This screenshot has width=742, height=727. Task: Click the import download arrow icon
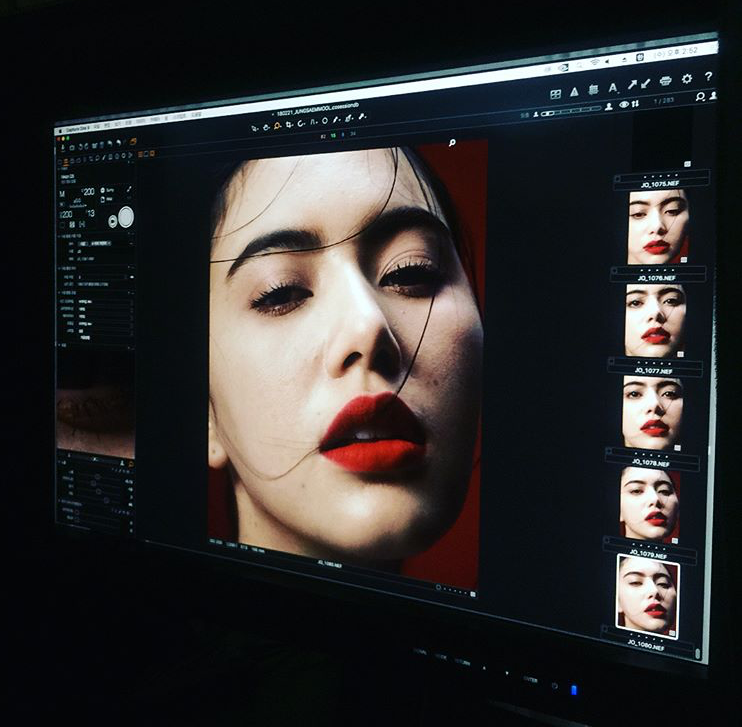pyautogui.click(x=63, y=148)
